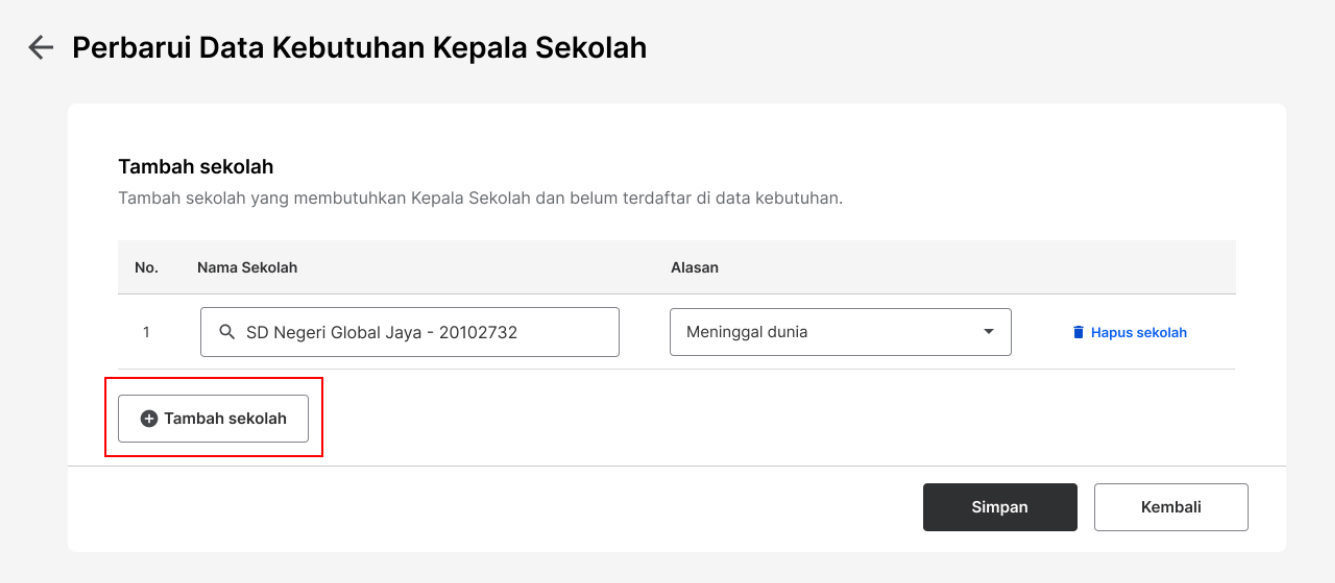1335x583 pixels.
Task: Open the Meninggal dunia reason dropdown
Action: pyautogui.click(x=840, y=332)
